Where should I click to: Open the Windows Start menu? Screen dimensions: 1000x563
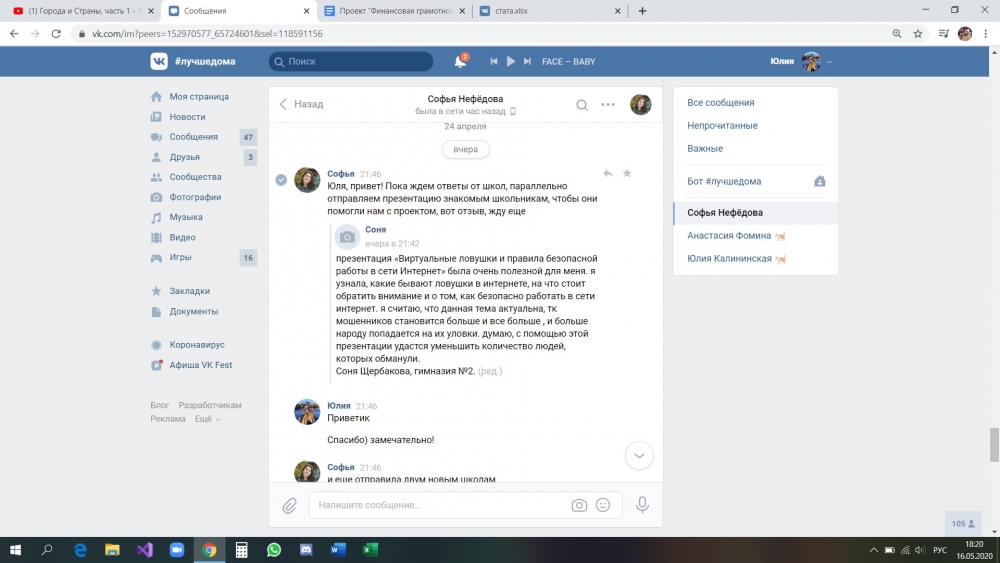click(x=15, y=550)
